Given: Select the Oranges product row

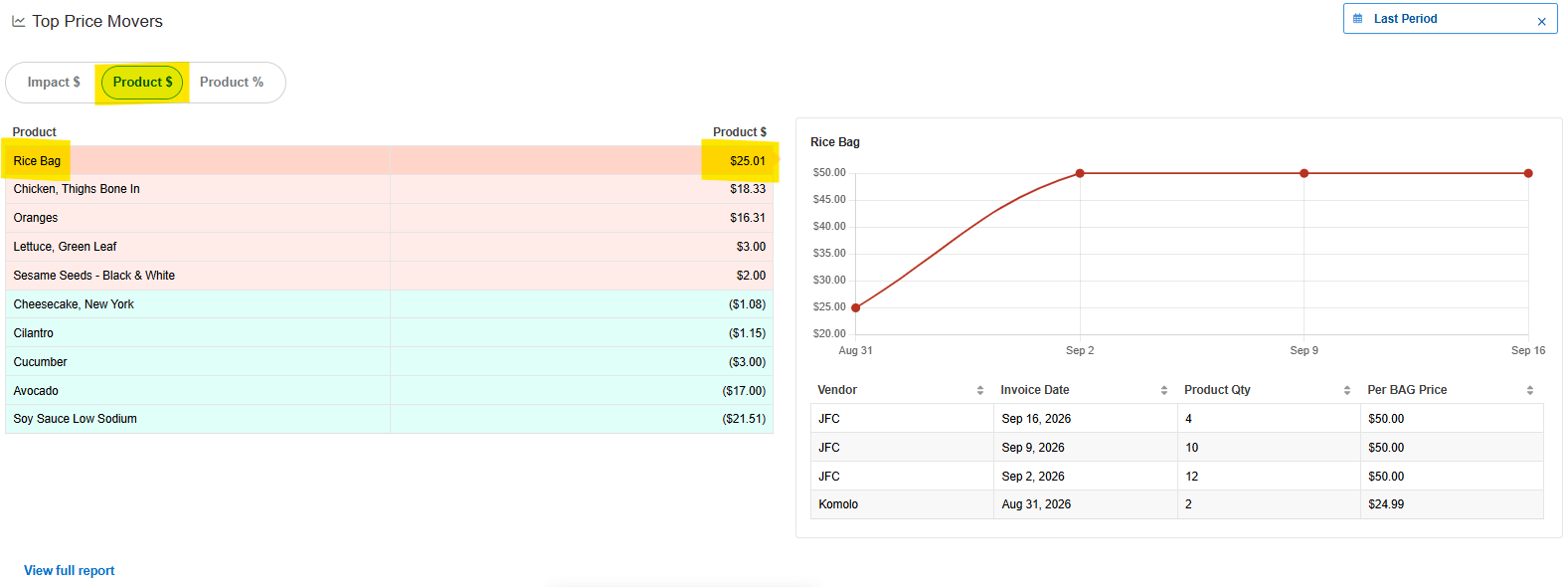Looking at the screenshot, I should (x=389, y=218).
